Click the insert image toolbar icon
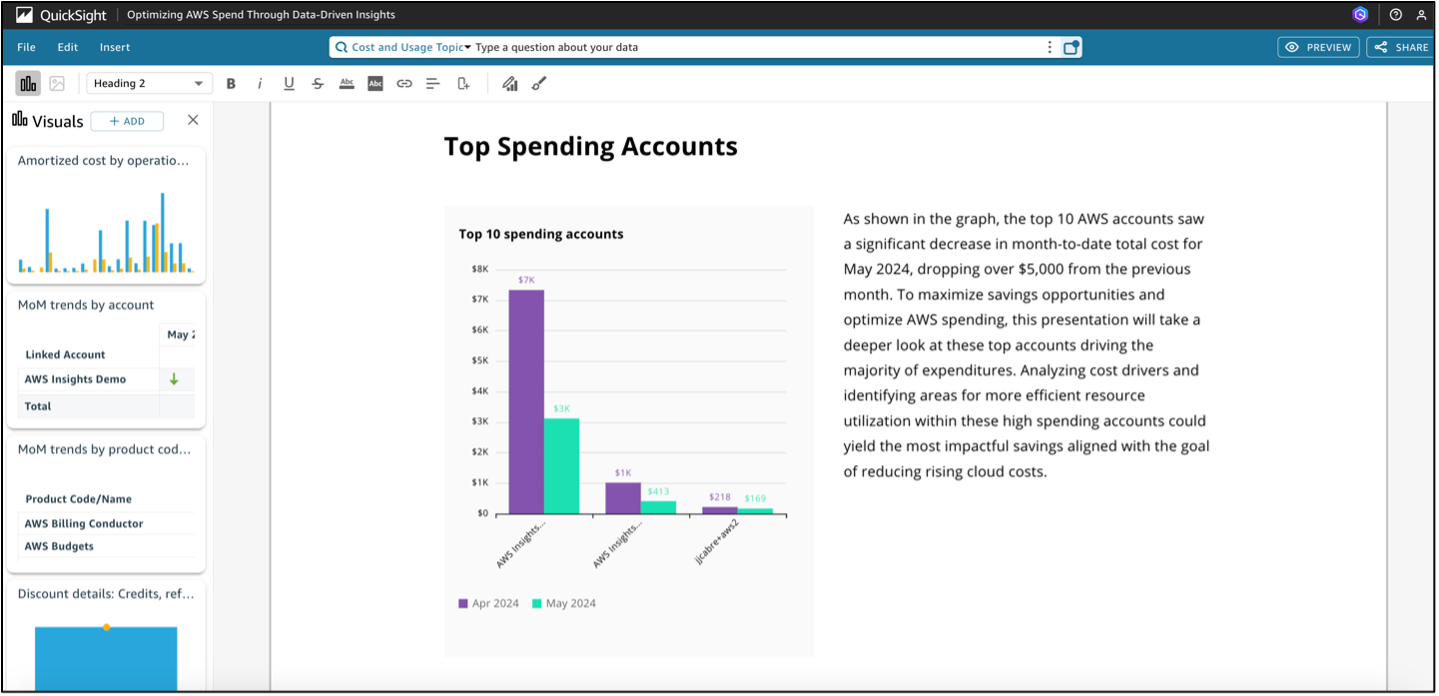This screenshot has width=1439, height=696. click(57, 84)
